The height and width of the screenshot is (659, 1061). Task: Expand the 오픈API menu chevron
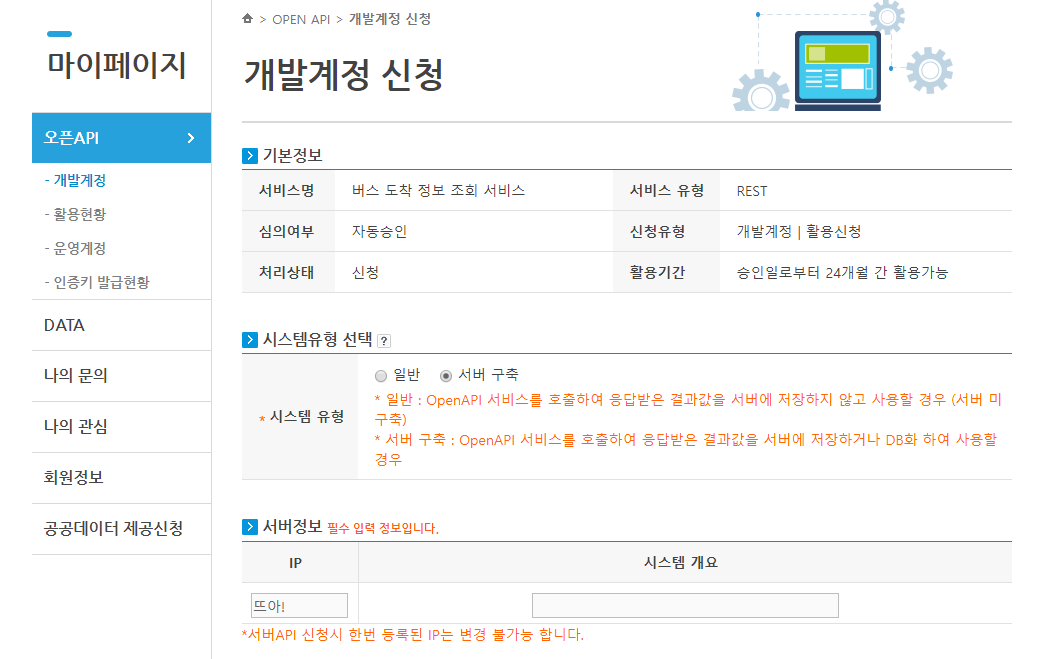click(191, 138)
